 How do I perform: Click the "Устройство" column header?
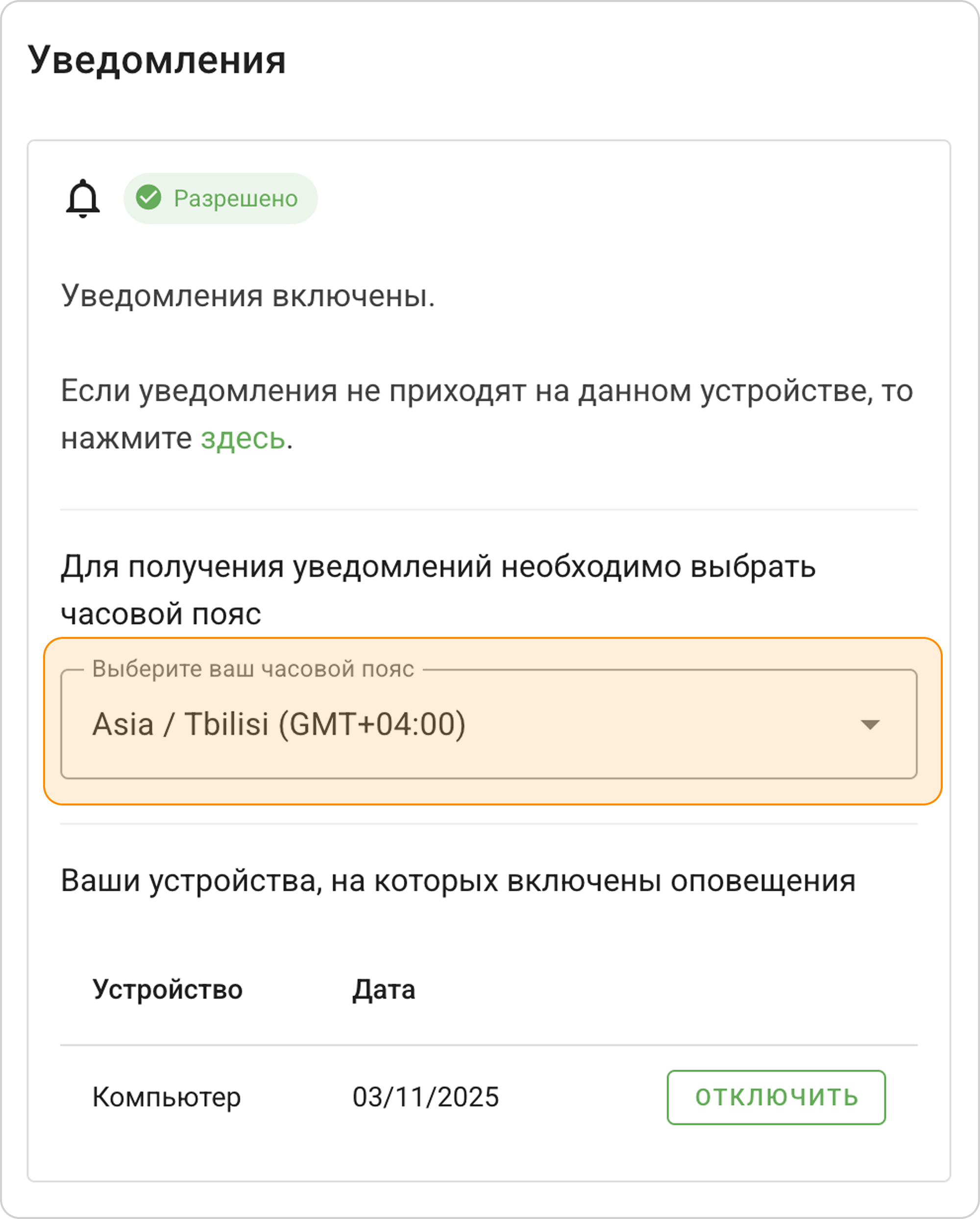(x=168, y=989)
